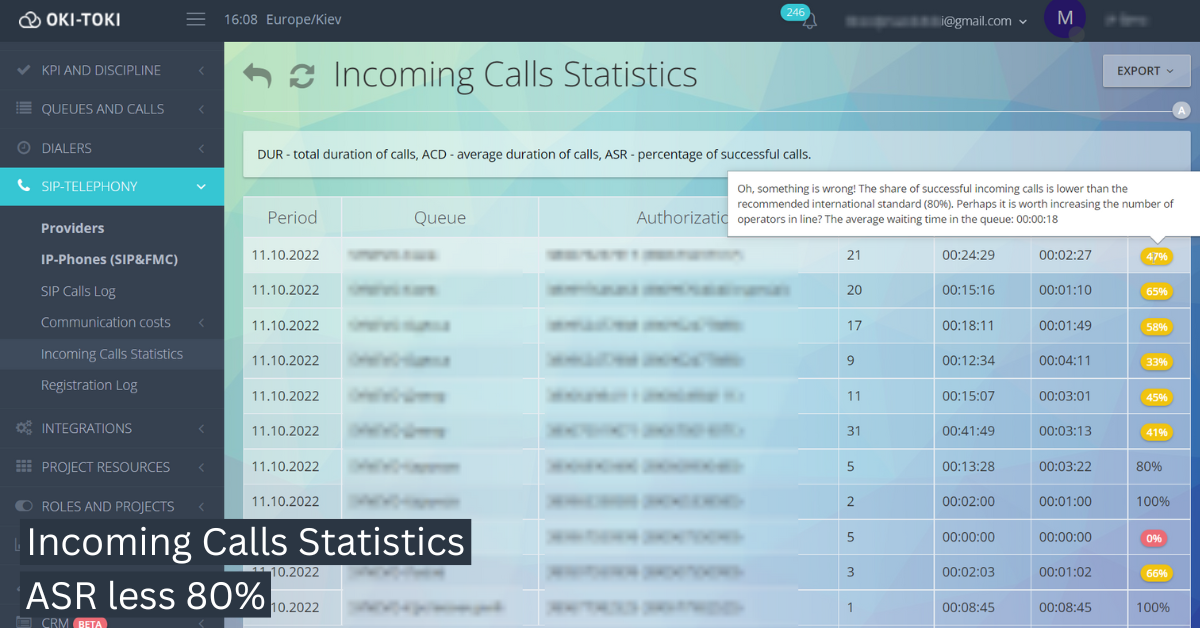Click the 47% ASR badge
This screenshot has width=1200, height=628.
point(1157,256)
